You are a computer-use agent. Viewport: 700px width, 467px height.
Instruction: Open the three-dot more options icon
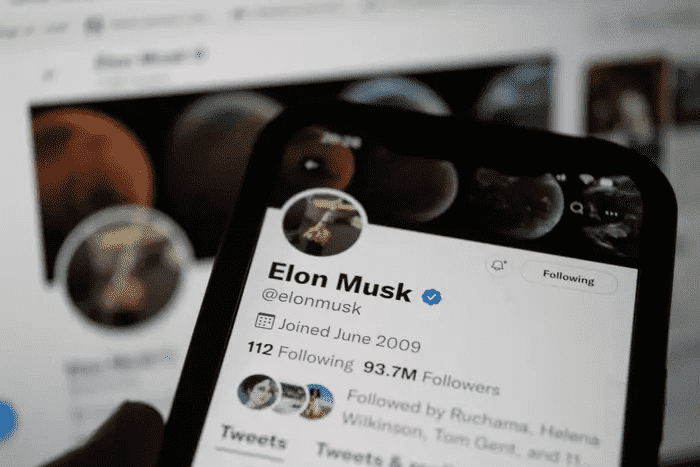[x=611, y=214]
